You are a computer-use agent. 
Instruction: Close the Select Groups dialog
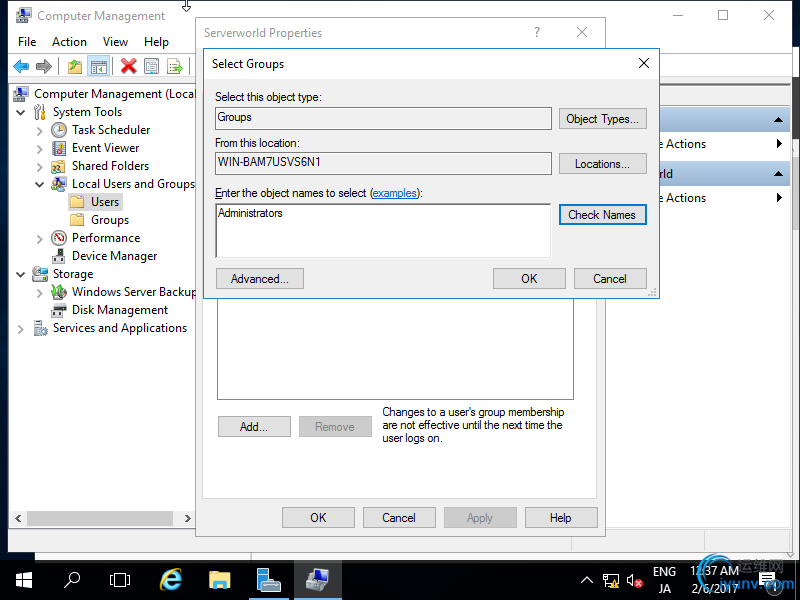tap(644, 63)
